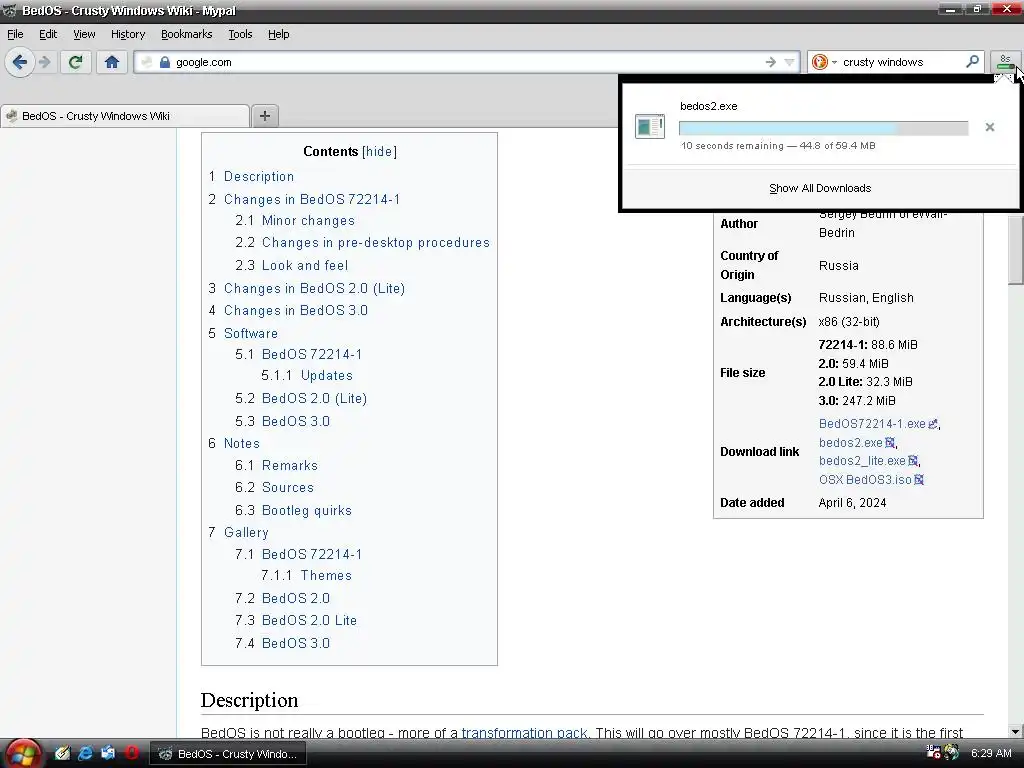Cancel the bedos2.exe download

pyautogui.click(x=989, y=127)
